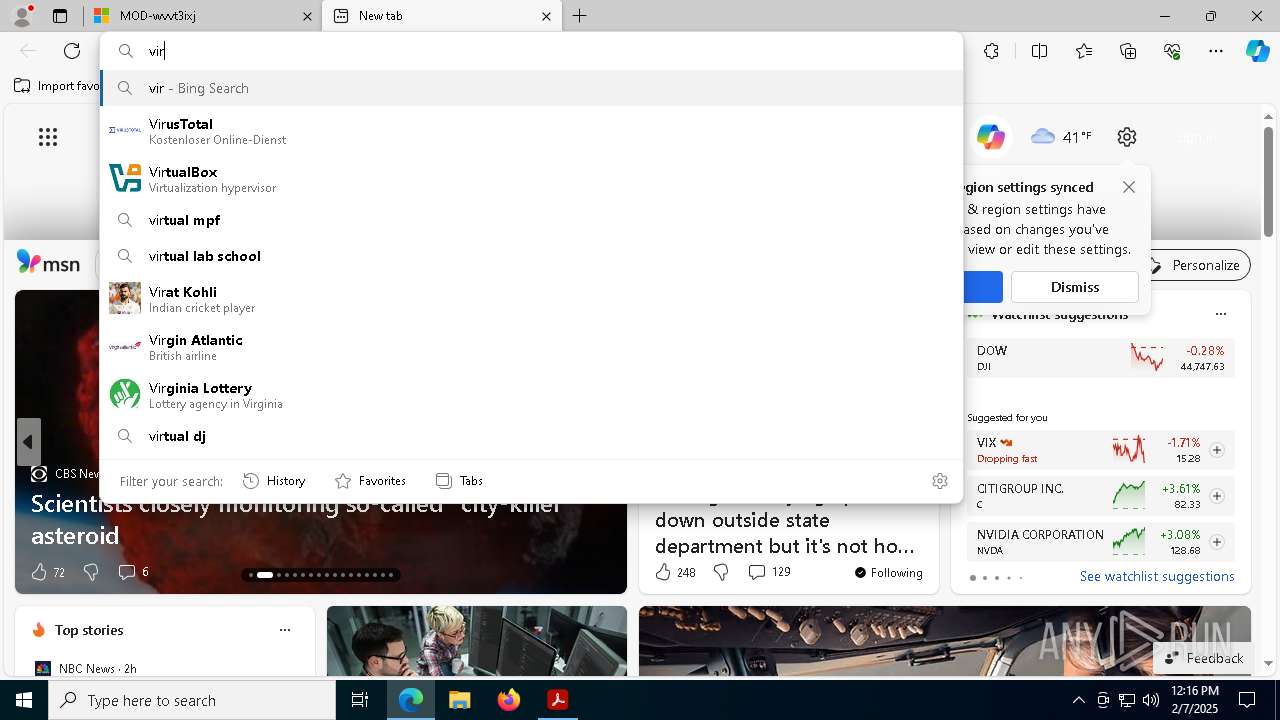The image size is (1280, 720).
Task: Open Browser essentials heart icon
Action: (1172, 51)
